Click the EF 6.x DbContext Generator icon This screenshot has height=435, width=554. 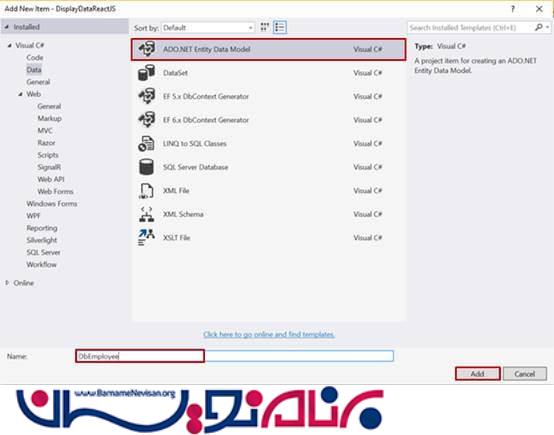(x=146, y=120)
